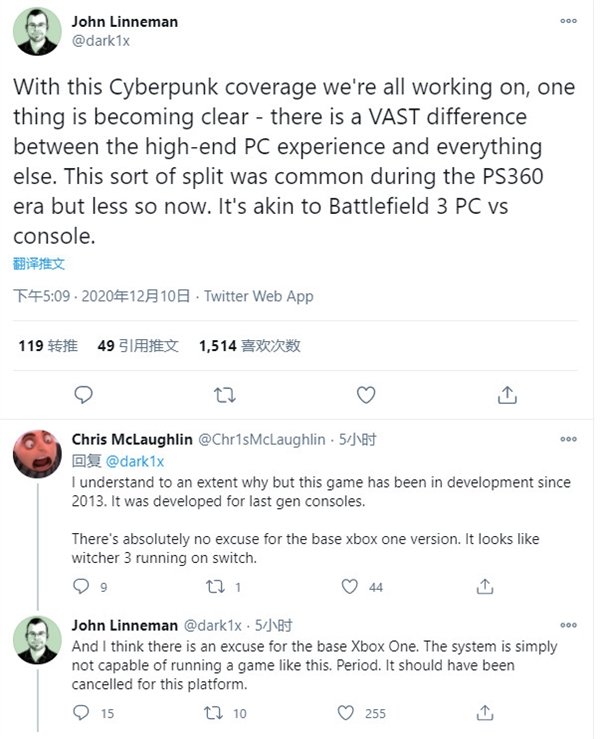The image size is (600, 739).
Task: Open the @dark1x mention in Chris's reply
Action: [x=135, y=461]
